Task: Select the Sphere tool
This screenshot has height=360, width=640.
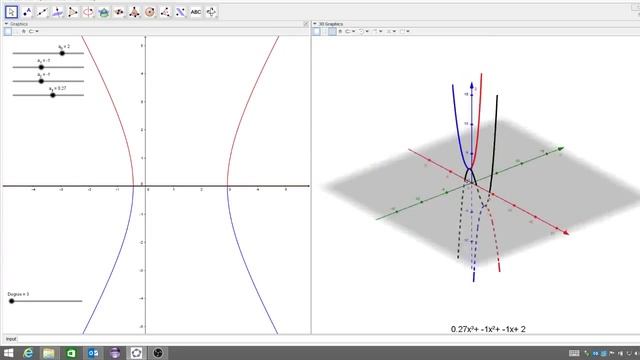Action: coord(150,12)
